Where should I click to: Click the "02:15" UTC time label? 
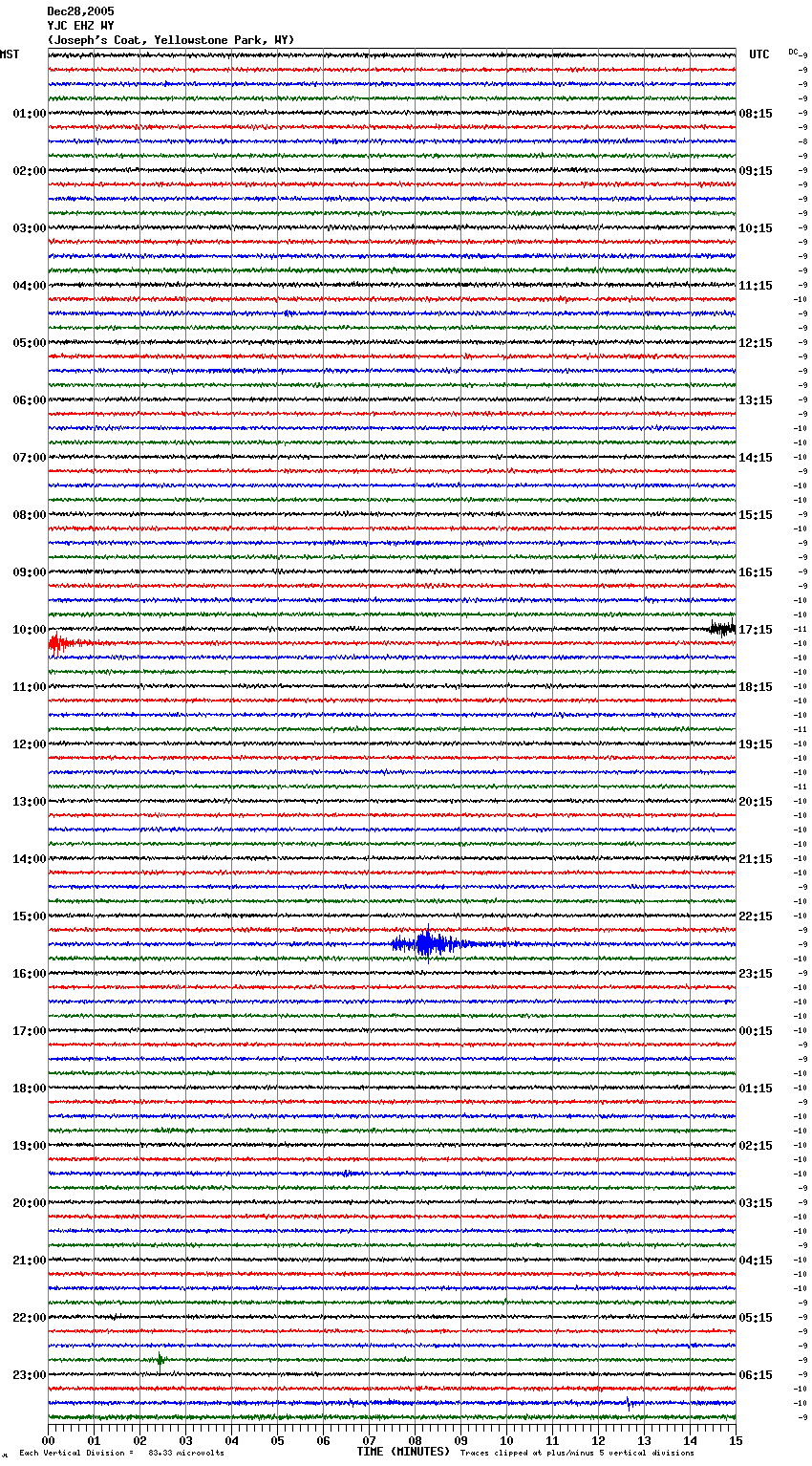[756, 1146]
